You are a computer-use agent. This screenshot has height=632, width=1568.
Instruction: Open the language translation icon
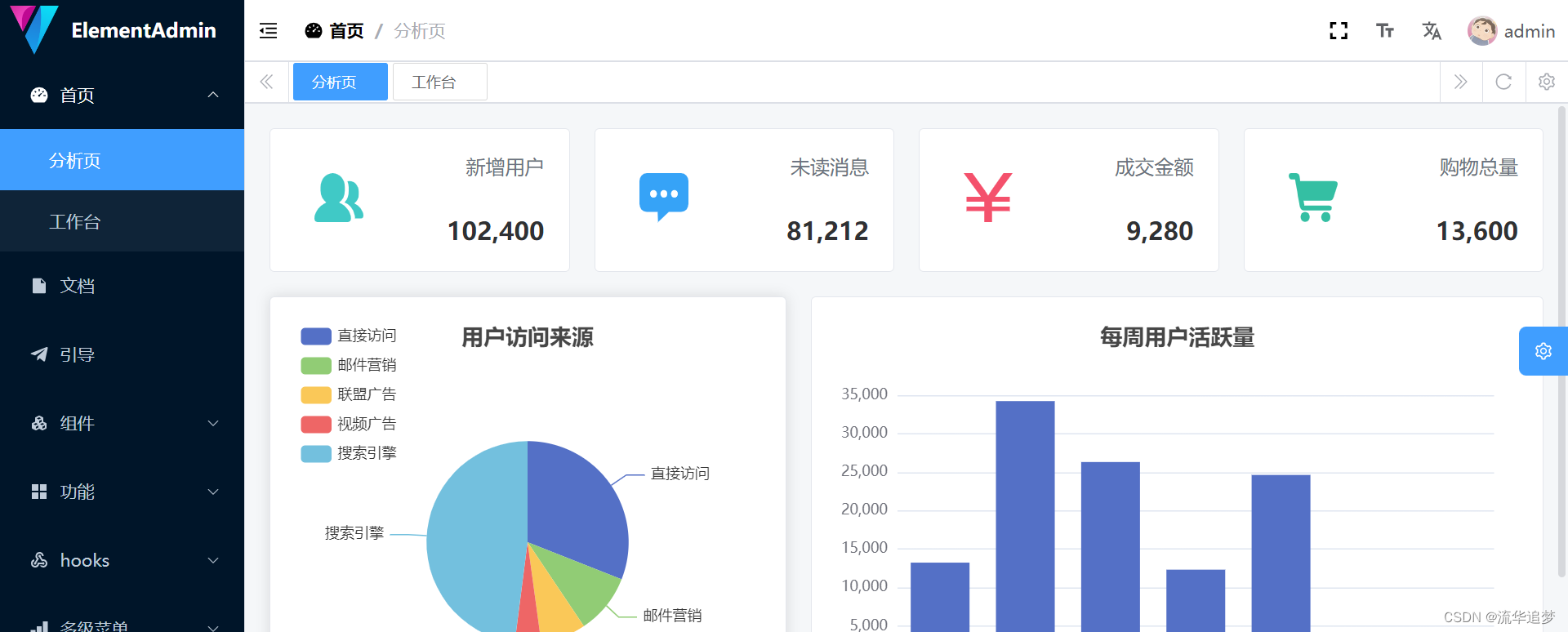pyautogui.click(x=1432, y=31)
